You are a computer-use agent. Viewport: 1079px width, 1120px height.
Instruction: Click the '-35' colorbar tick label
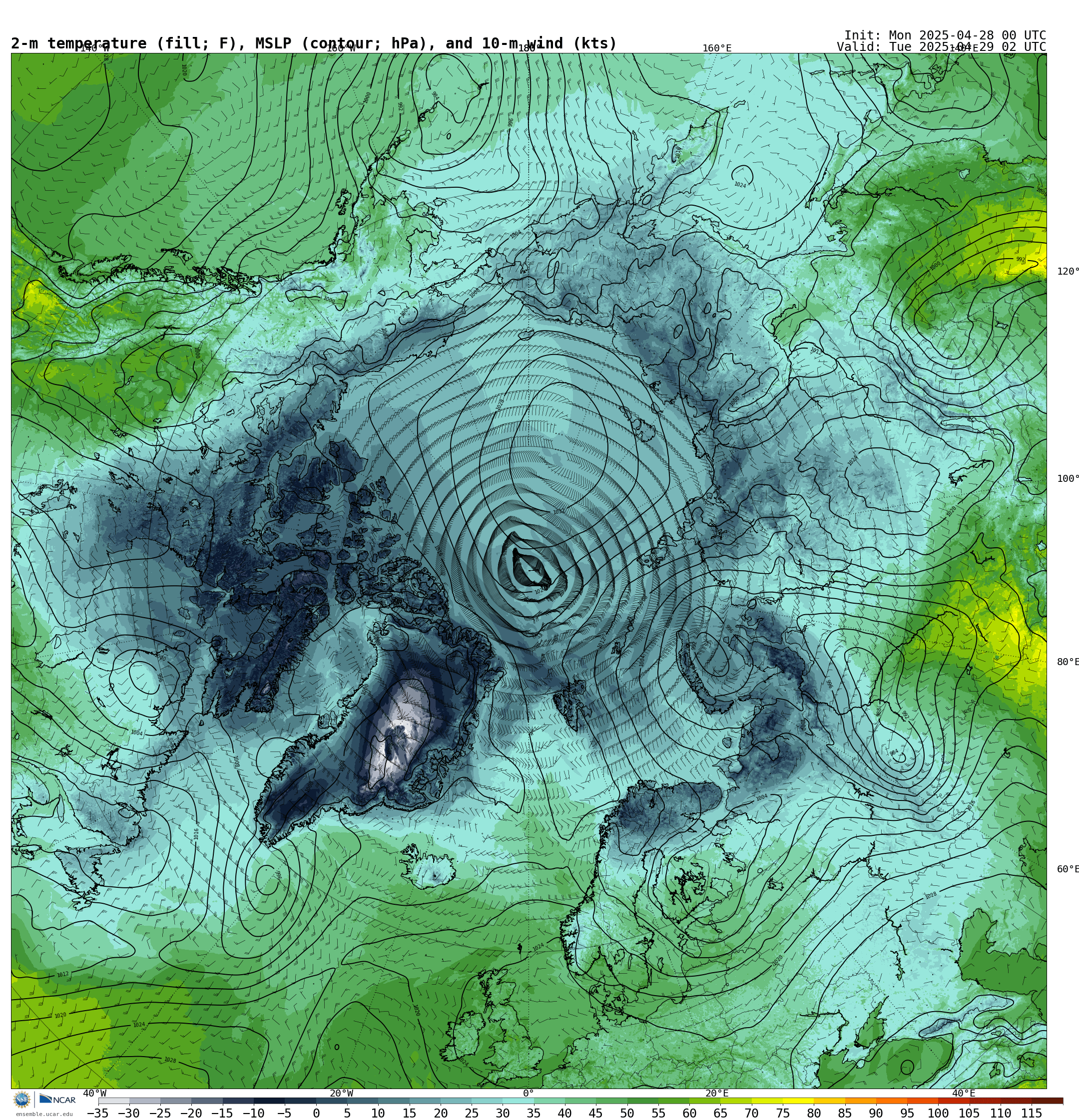click(x=98, y=1113)
